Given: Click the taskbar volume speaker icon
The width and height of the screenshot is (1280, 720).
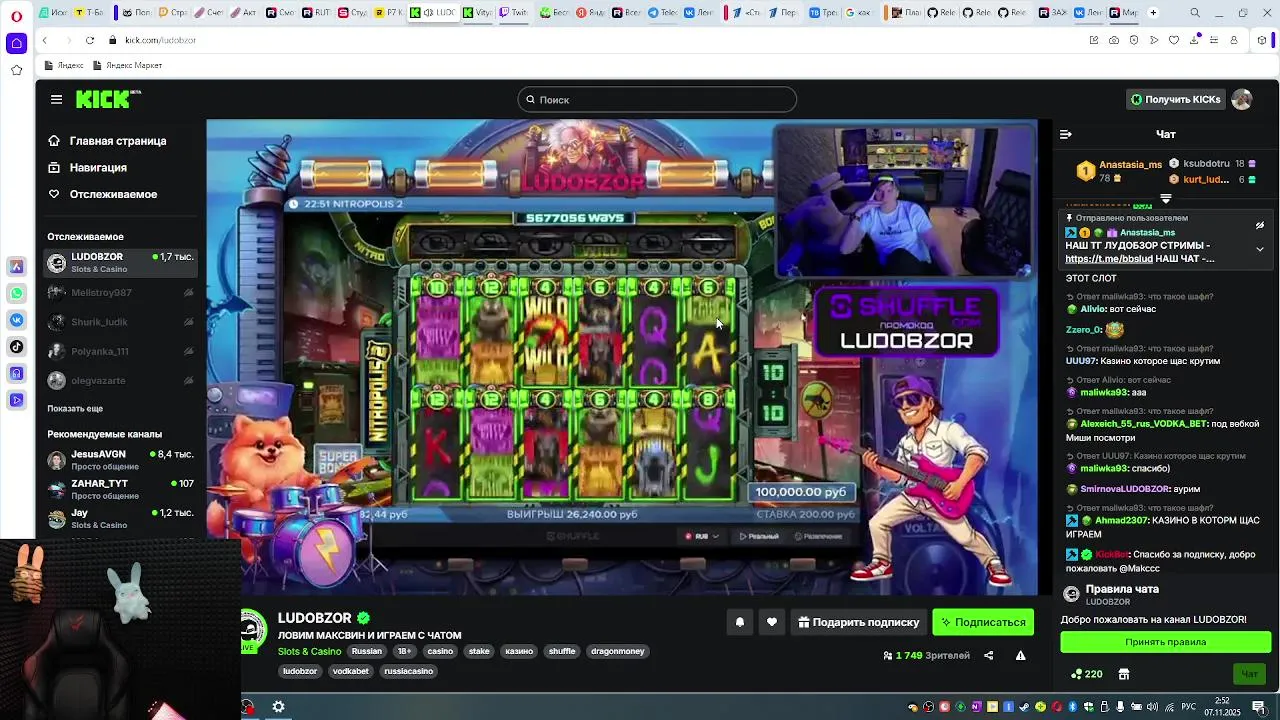Looking at the screenshot, I should [x=1154, y=707].
